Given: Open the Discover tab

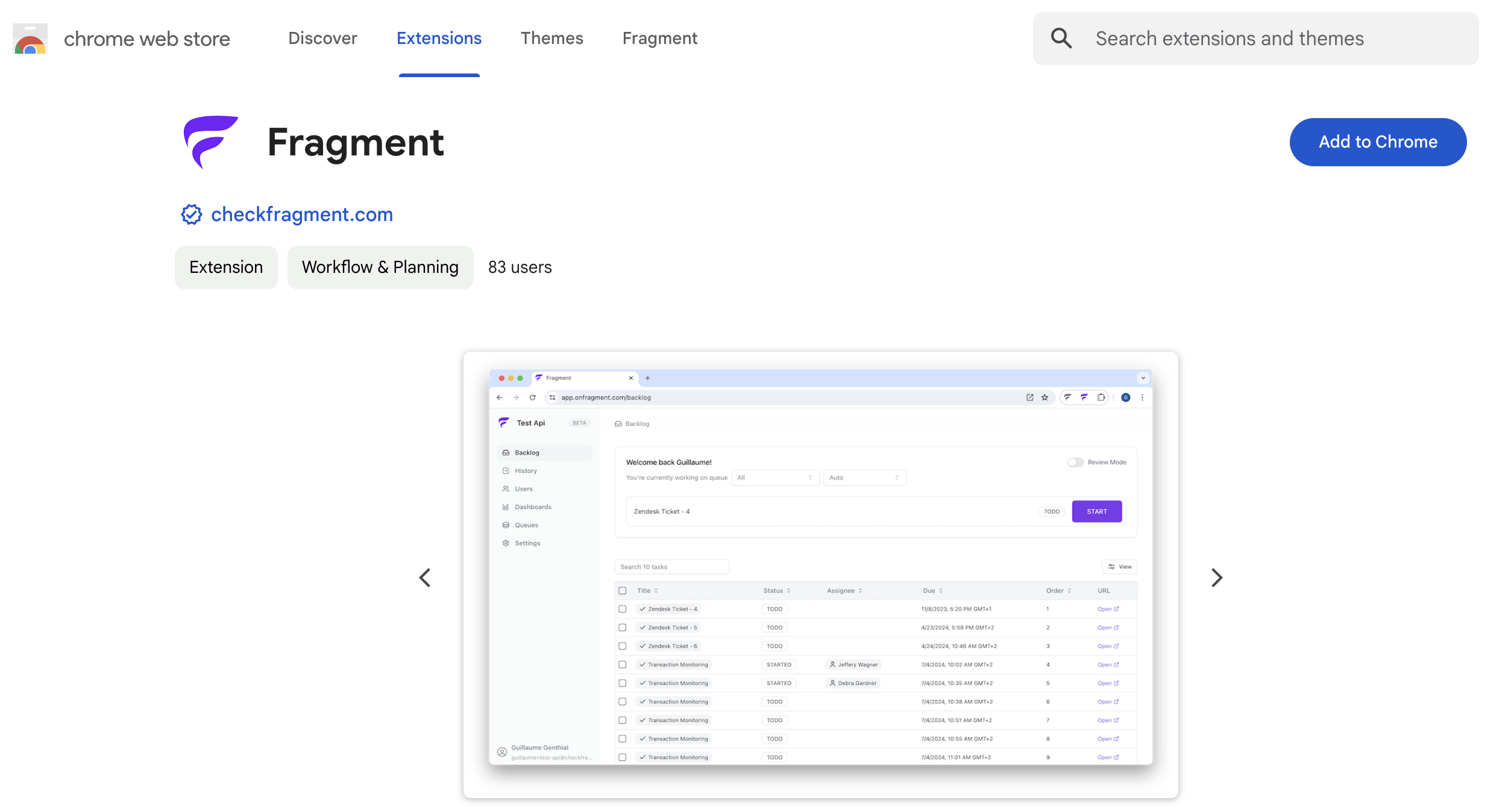Looking at the screenshot, I should click(x=322, y=39).
